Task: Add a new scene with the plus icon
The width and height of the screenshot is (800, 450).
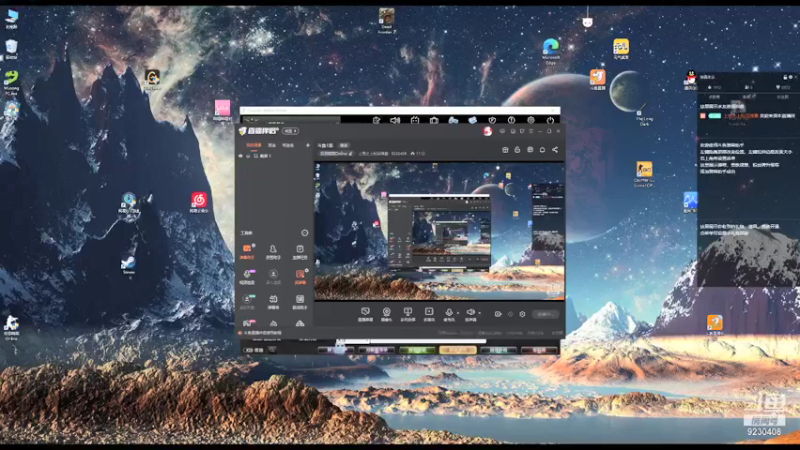Action: (308, 145)
